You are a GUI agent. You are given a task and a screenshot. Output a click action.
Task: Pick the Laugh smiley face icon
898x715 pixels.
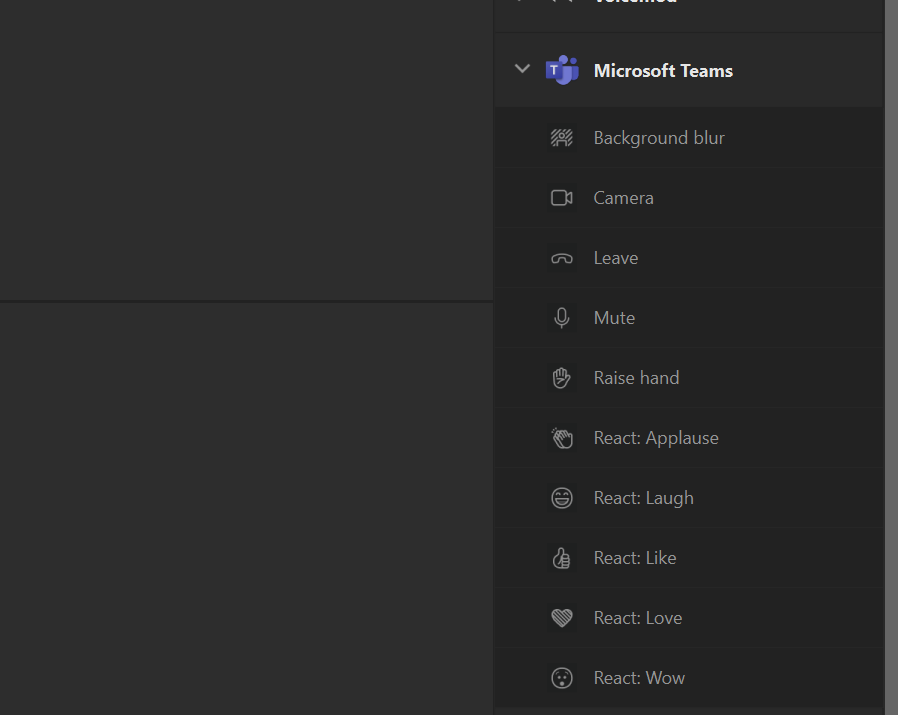pos(562,498)
